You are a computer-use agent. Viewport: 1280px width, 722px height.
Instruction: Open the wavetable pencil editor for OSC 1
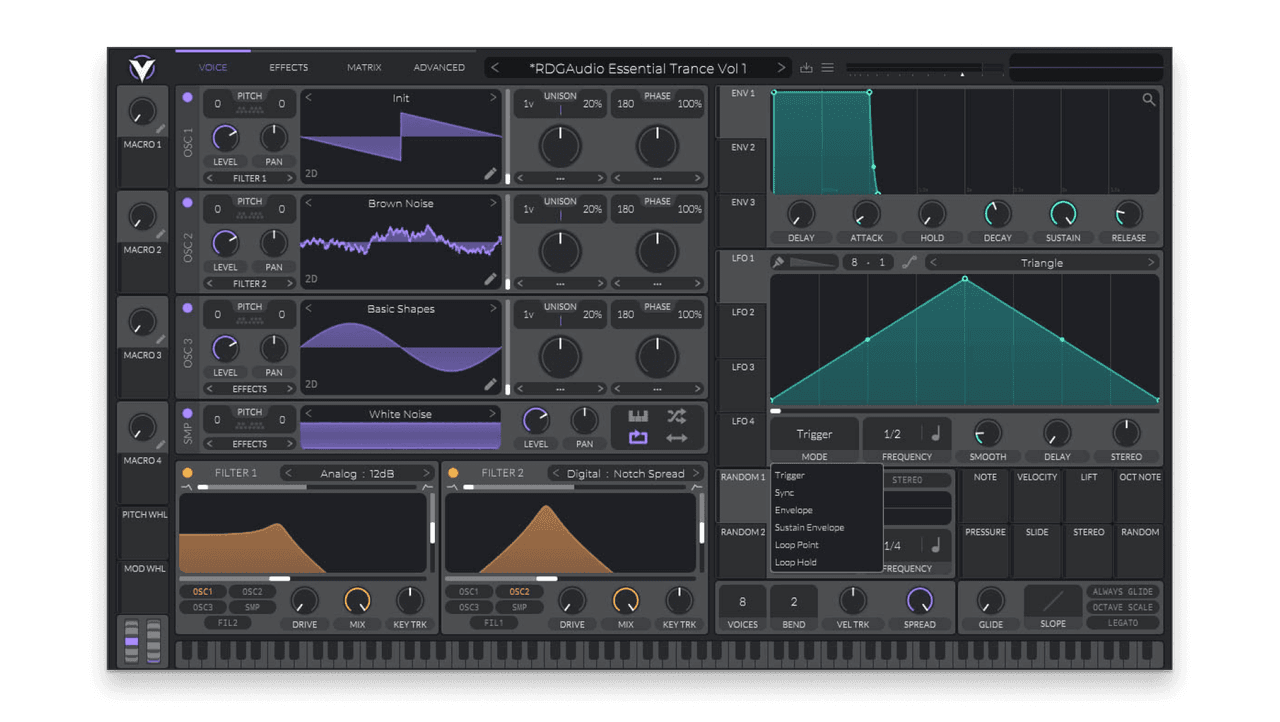pyautogui.click(x=491, y=173)
